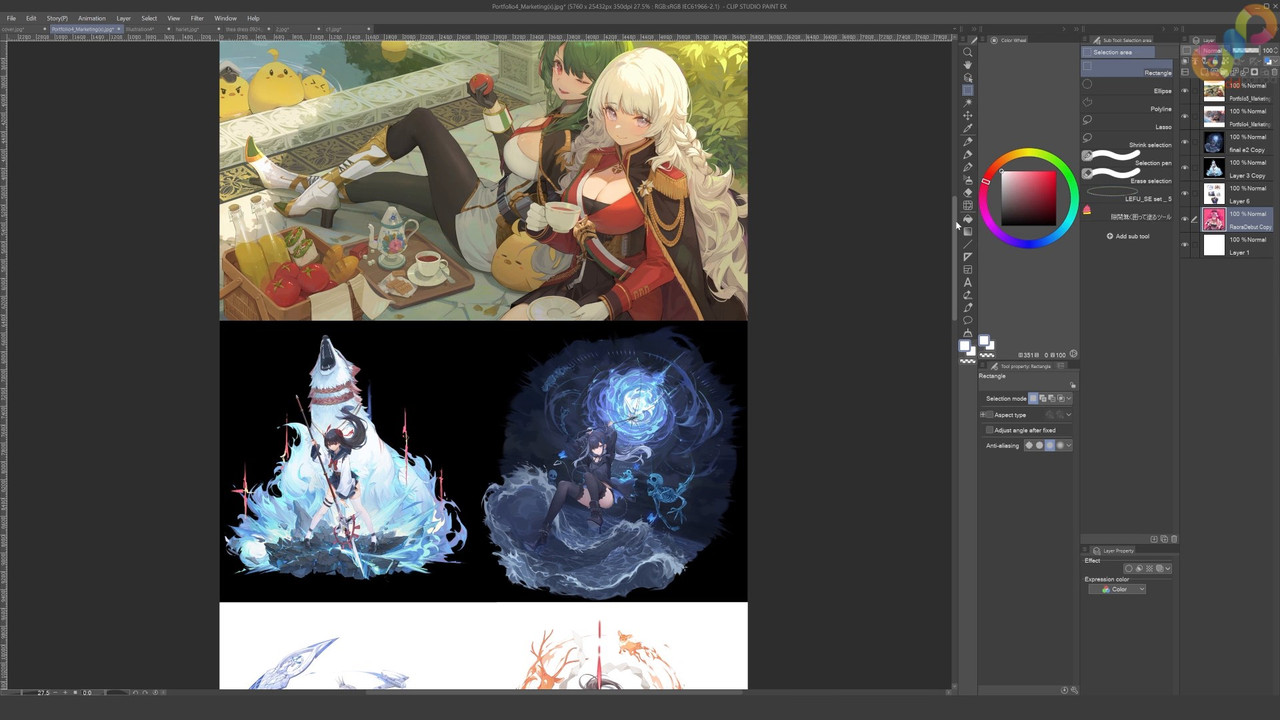
Task: Hide the Layer 6 layer
Action: (x=1185, y=193)
